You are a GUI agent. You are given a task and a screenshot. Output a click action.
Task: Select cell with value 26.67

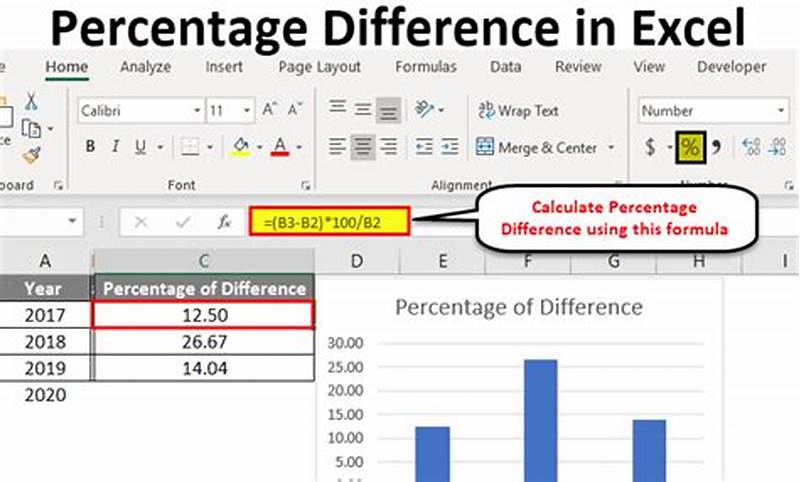[x=204, y=341]
